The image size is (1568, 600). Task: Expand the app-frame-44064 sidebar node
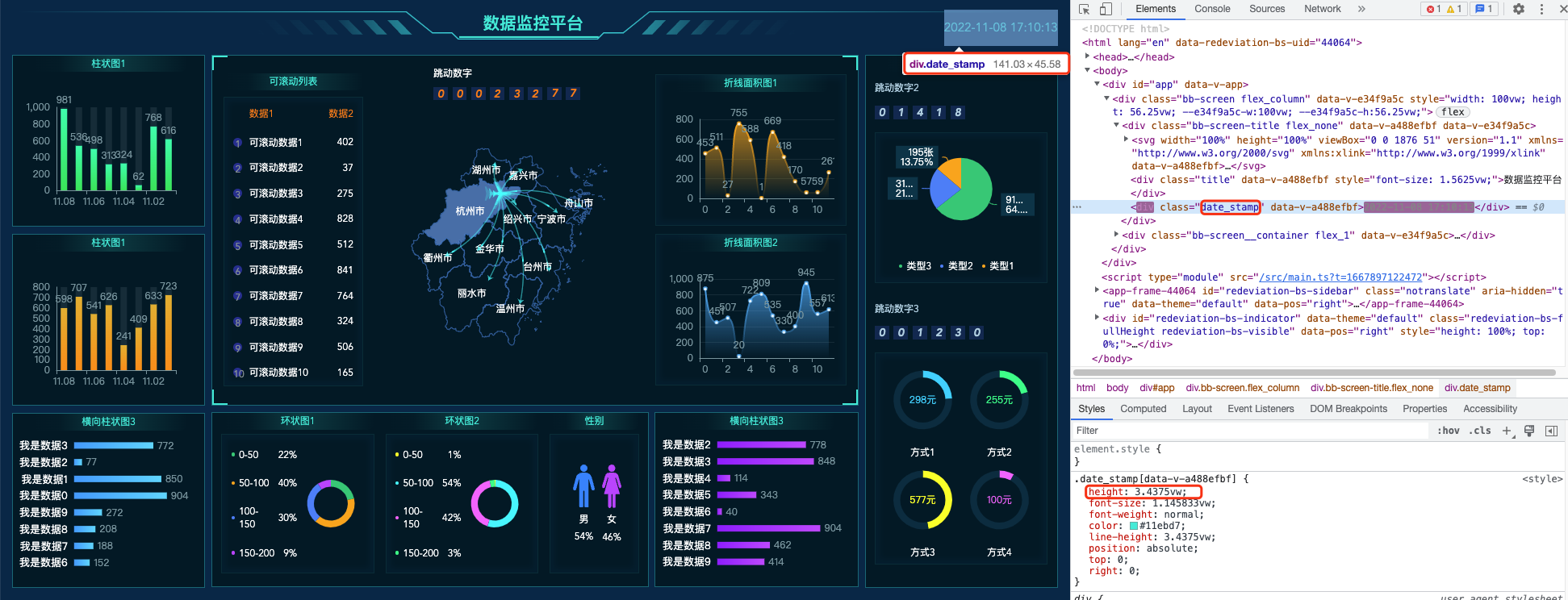point(1097,290)
